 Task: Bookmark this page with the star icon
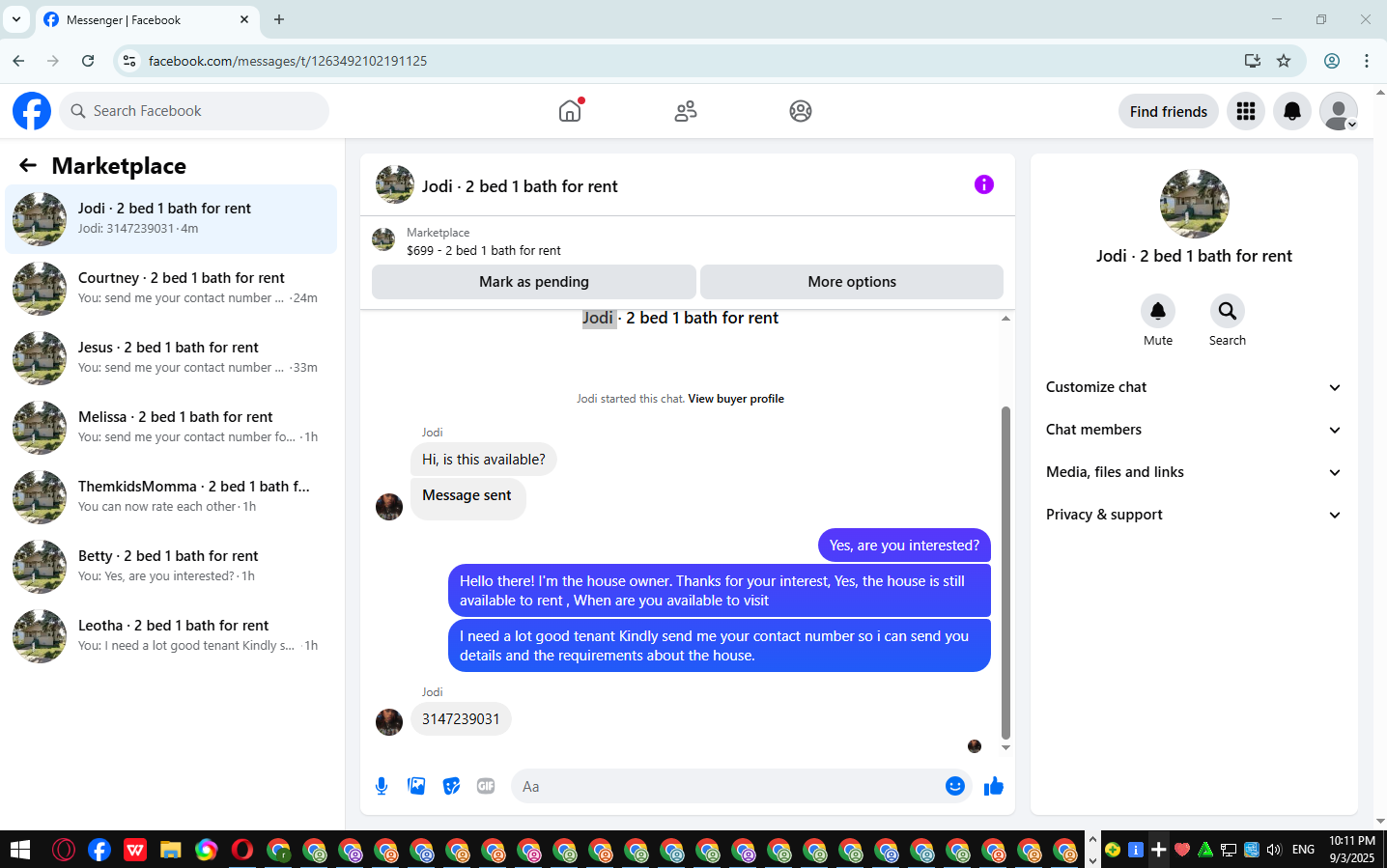pos(1284,61)
